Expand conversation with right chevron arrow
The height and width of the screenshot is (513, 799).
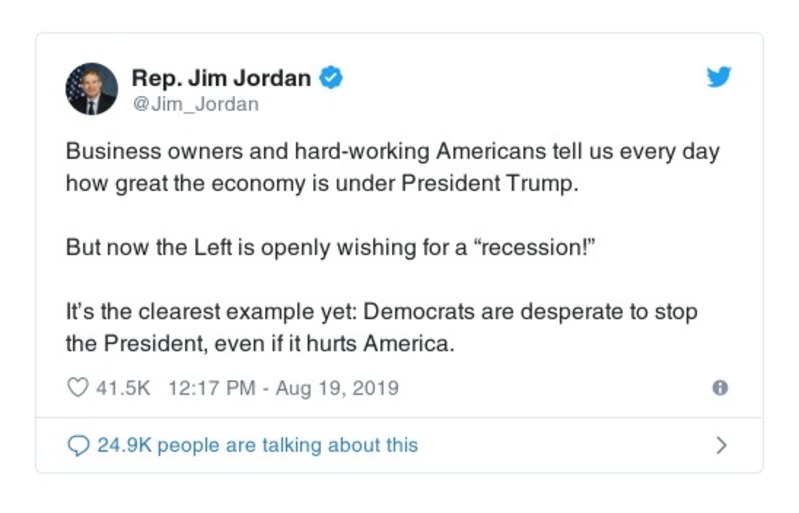[x=721, y=445]
